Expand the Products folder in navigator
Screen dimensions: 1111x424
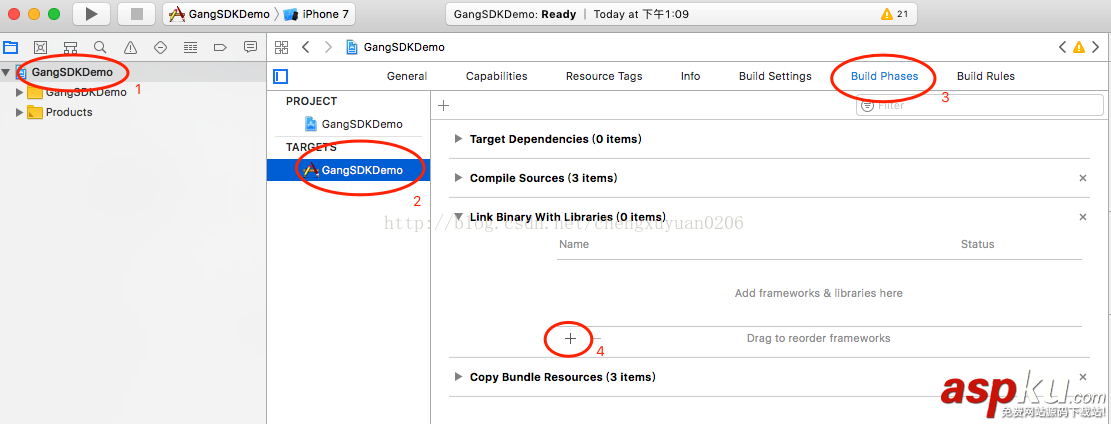pyautogui.click(x=19, y=112)
